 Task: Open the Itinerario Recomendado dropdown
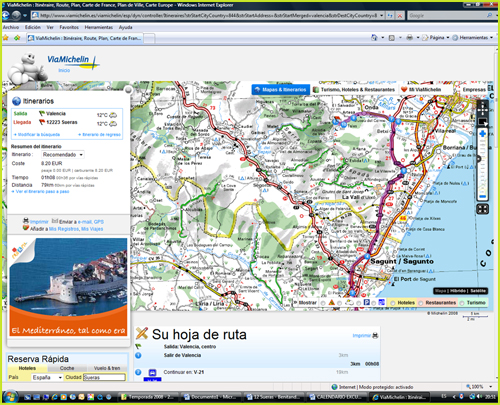(63, 155)
